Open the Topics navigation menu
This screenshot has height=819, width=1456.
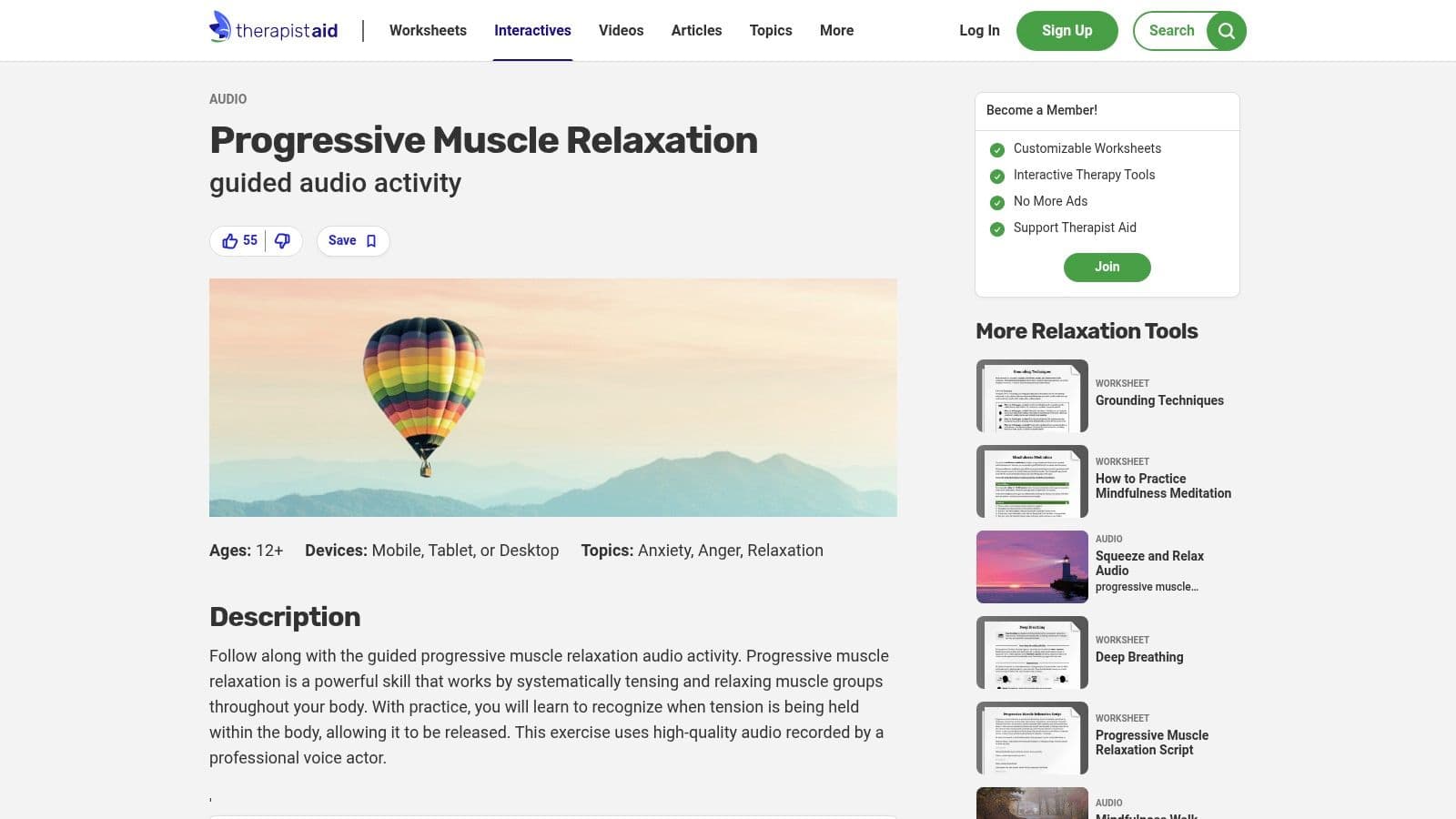[770, 30]
